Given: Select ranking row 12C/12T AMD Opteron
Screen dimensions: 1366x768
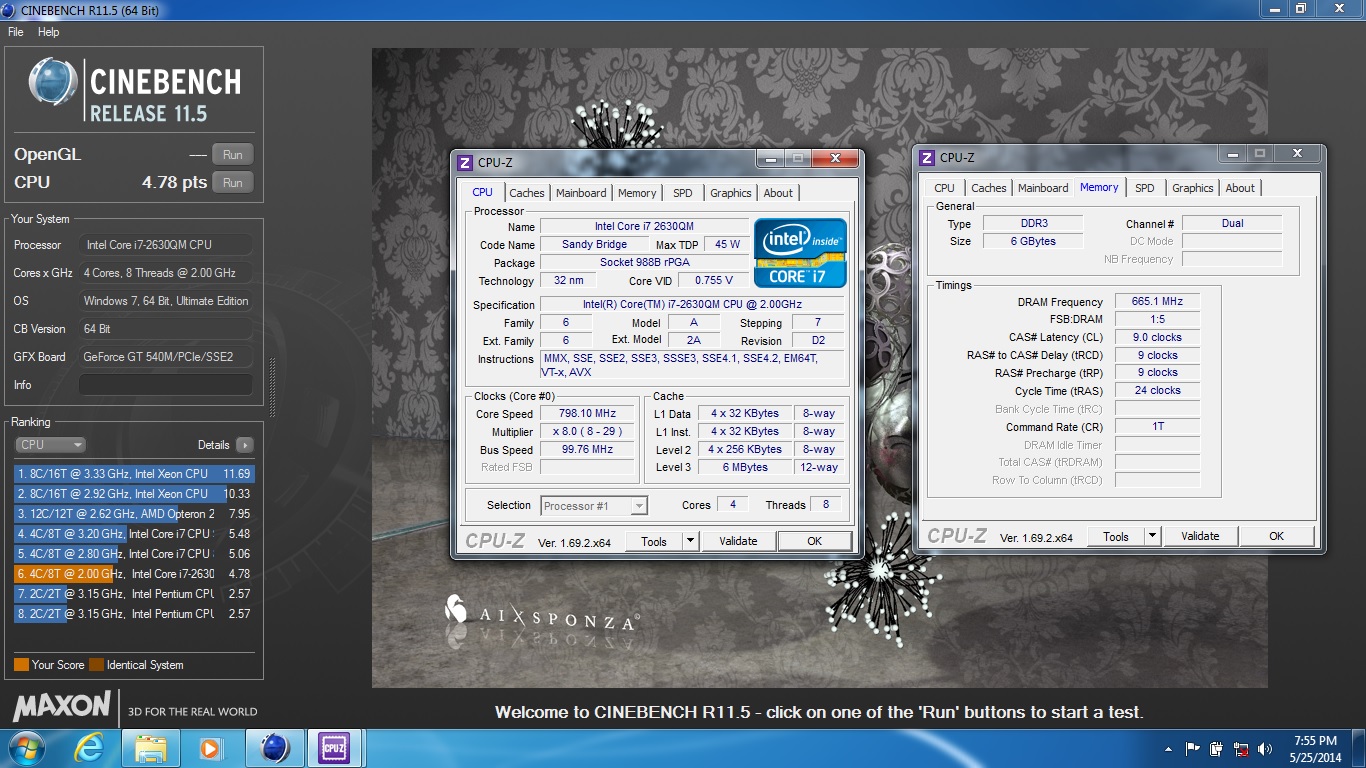Looking at the screenshot, I should click(134, 514).
